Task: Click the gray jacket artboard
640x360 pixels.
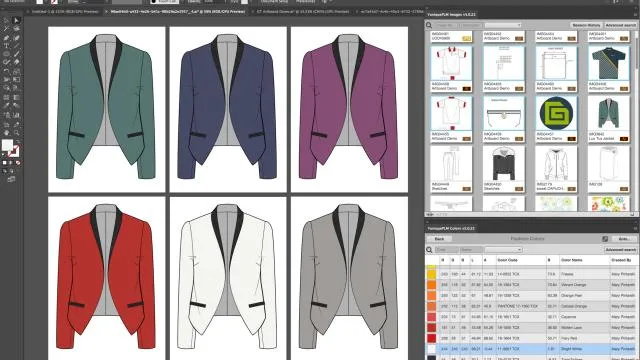Action: point(349,278)
